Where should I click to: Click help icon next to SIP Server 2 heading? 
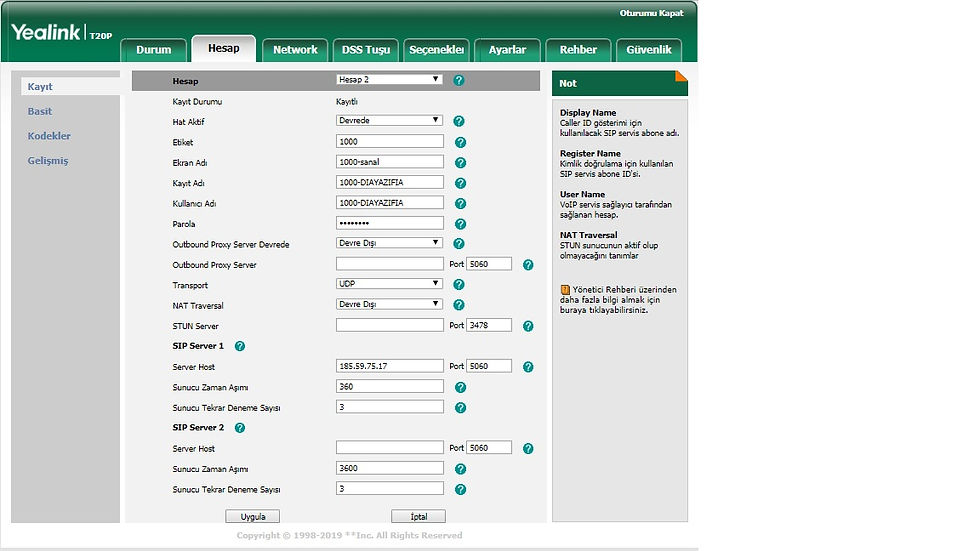point(239,428)
